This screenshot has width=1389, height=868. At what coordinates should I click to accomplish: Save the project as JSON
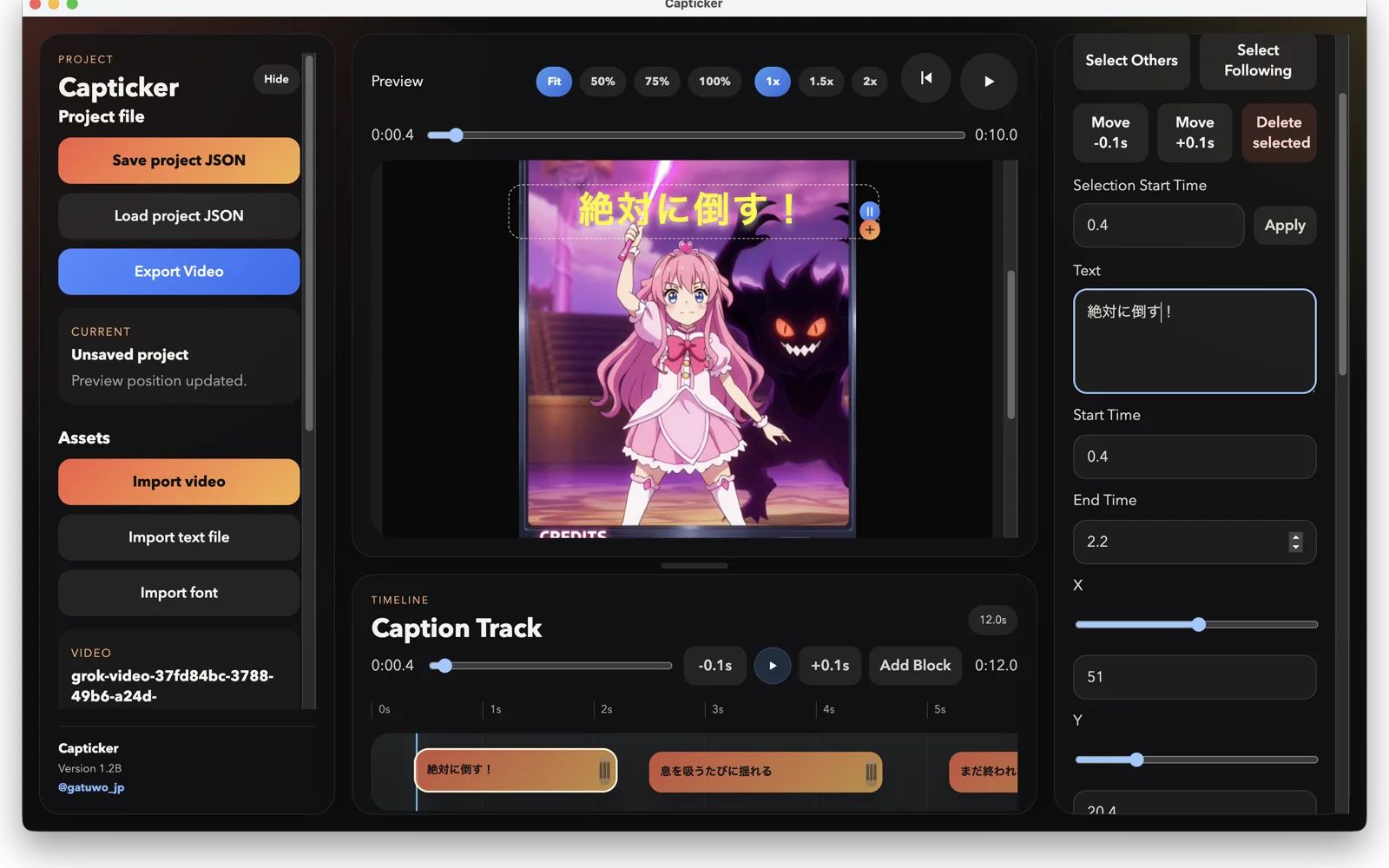point(179,161)
